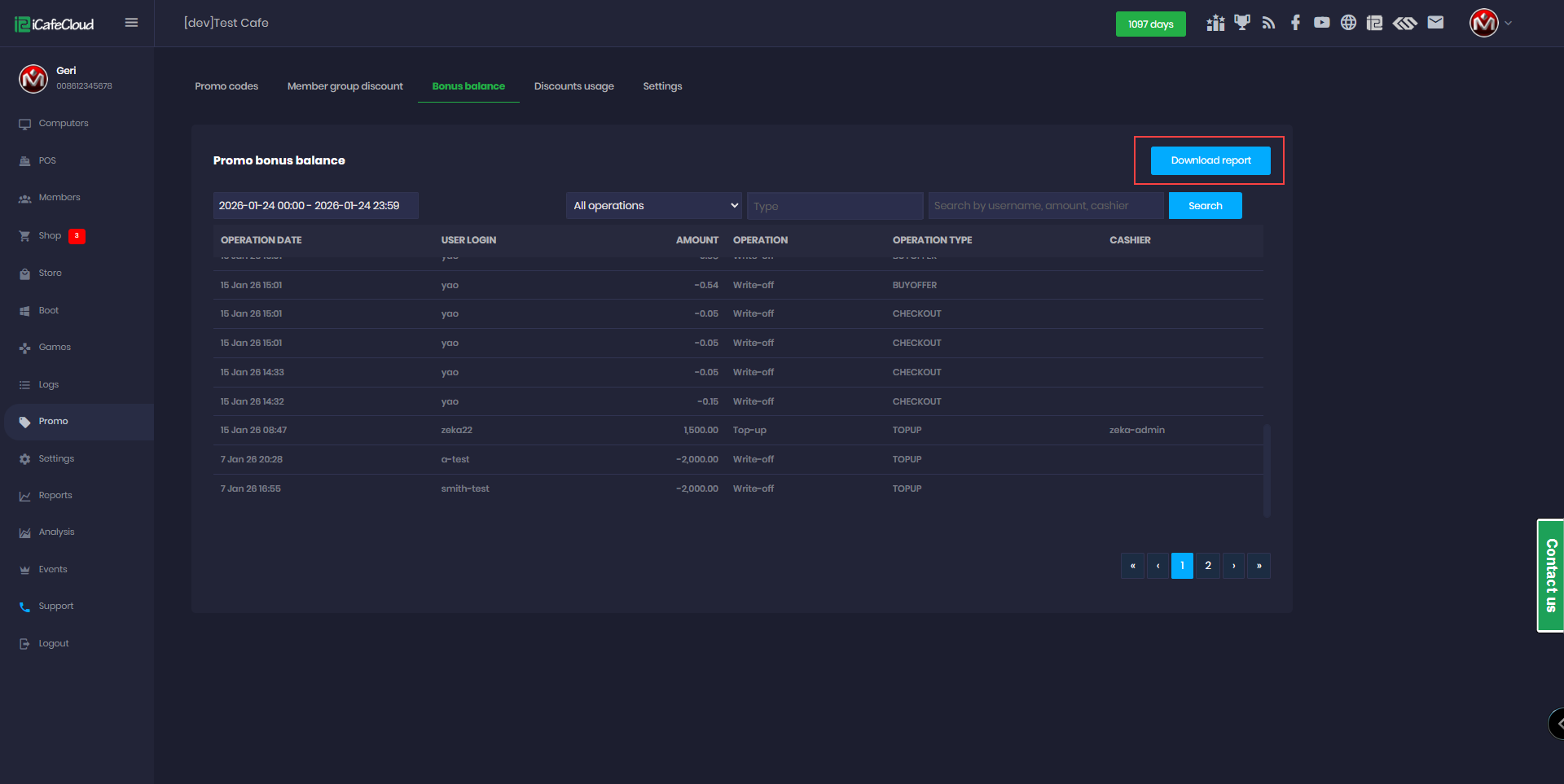Click the leaderboard stars icon
The height and width of the screenshot is (784, 1564).
click(1215, 23)
